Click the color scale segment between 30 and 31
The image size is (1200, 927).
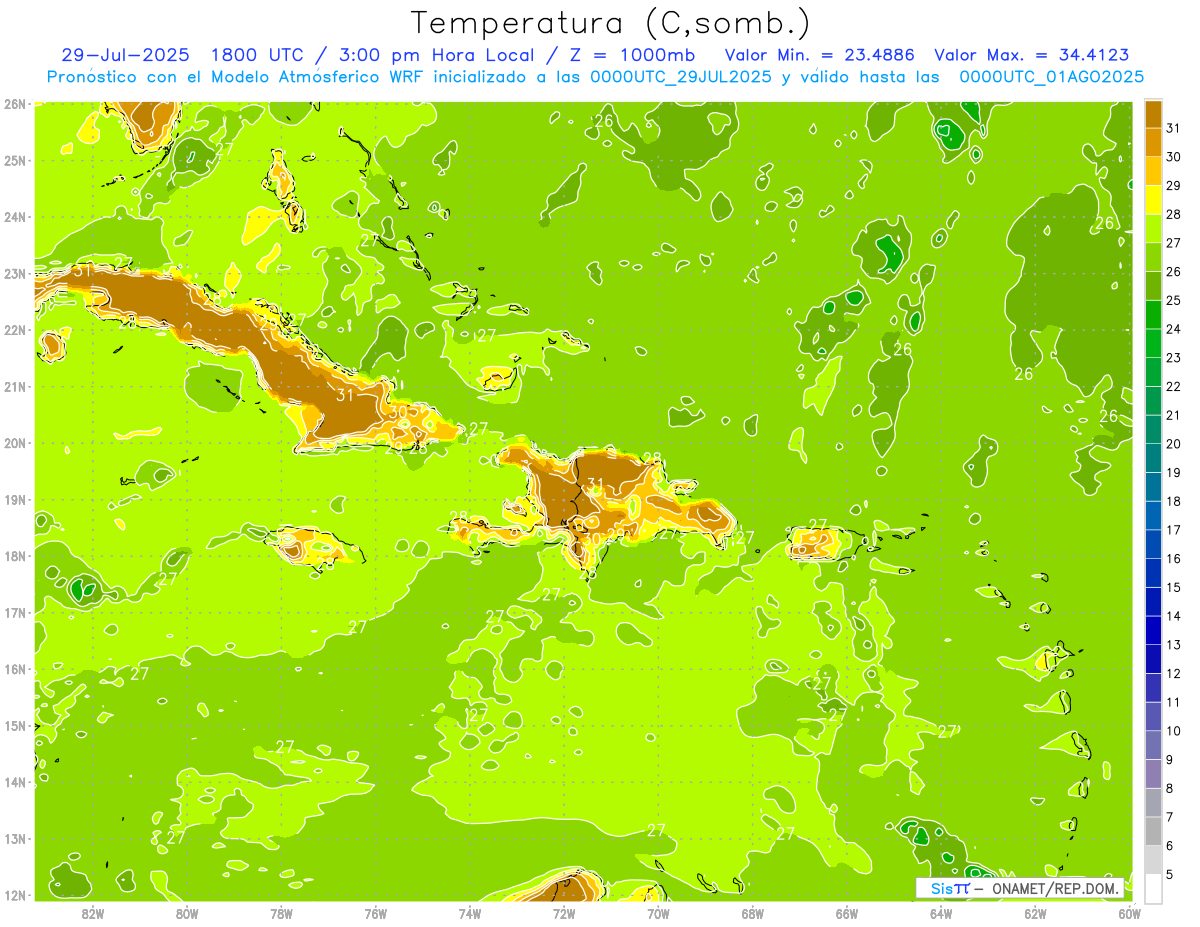click(x=1153, y=142)
